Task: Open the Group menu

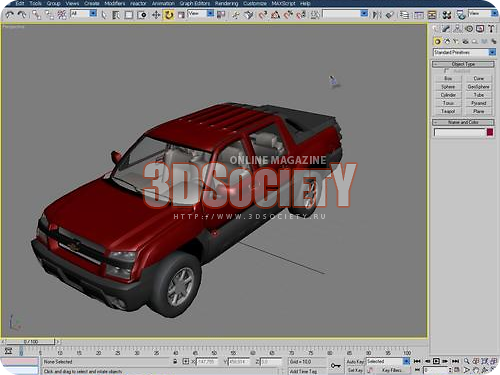Action: coord(53,3)
